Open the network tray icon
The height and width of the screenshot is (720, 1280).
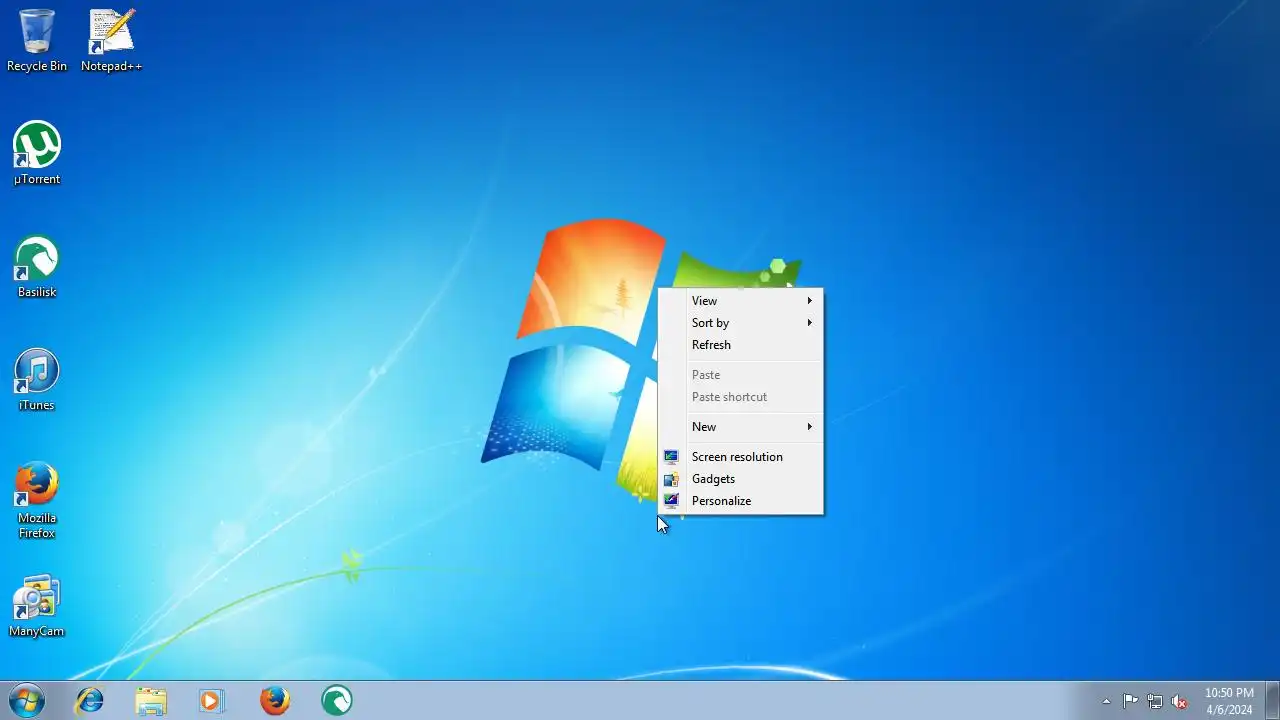click(x=1155, y=701)
